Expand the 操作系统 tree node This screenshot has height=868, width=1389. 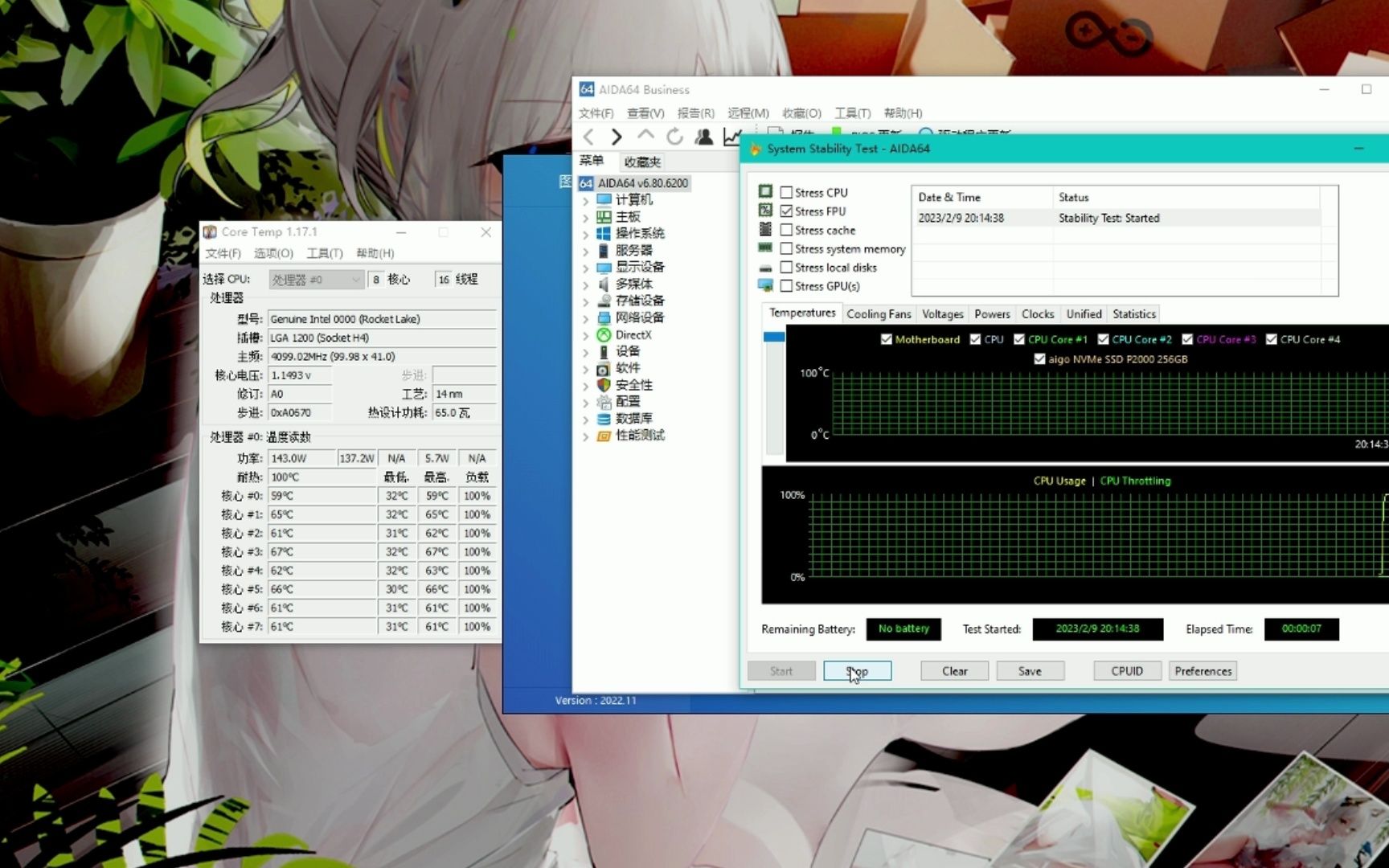tap(586, 234)
